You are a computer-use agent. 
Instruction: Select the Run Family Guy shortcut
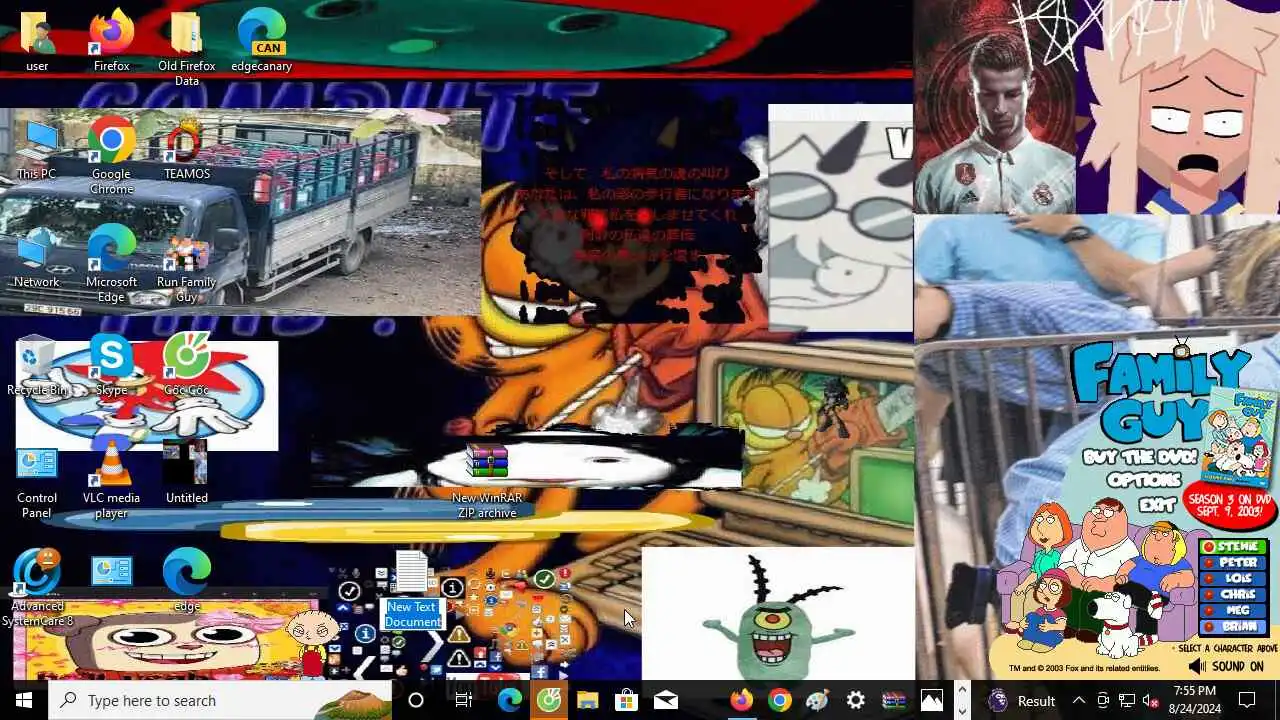[187, 264]
